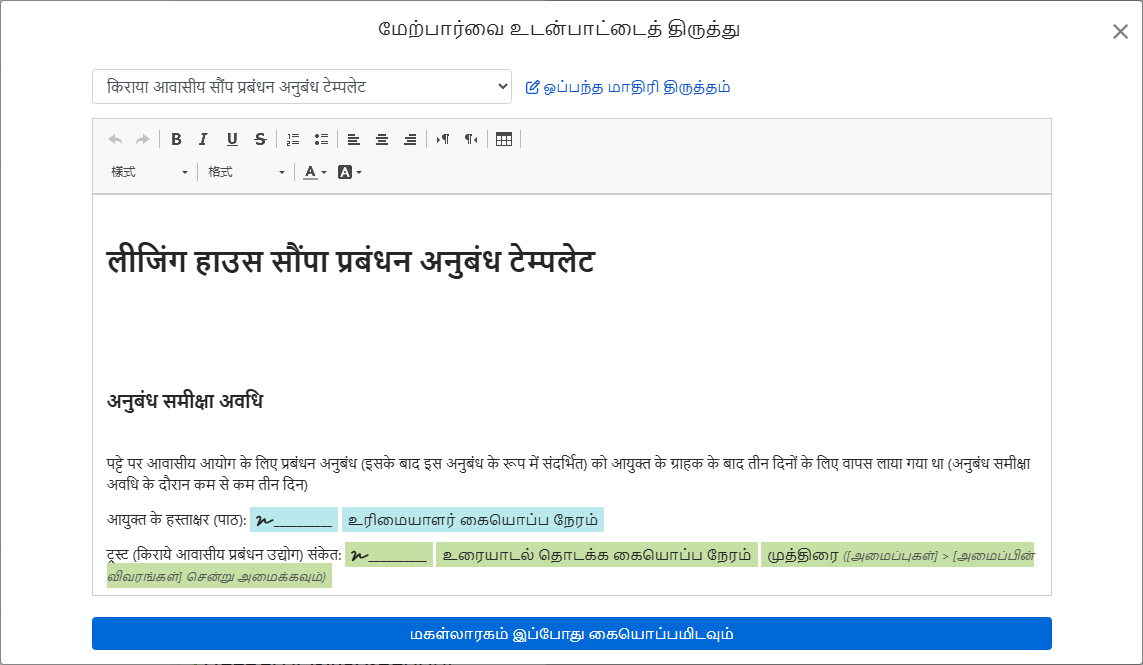Toggle italic formatting

pyautogui.click(x=203, y=139)
